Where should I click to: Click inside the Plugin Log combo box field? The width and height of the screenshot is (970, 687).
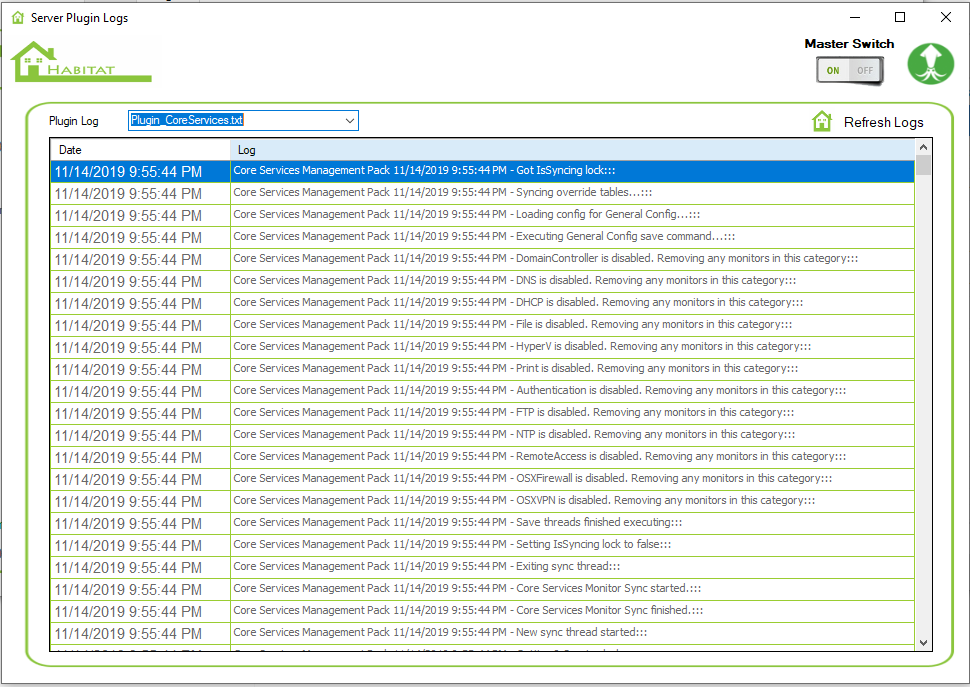pos(230,120)
